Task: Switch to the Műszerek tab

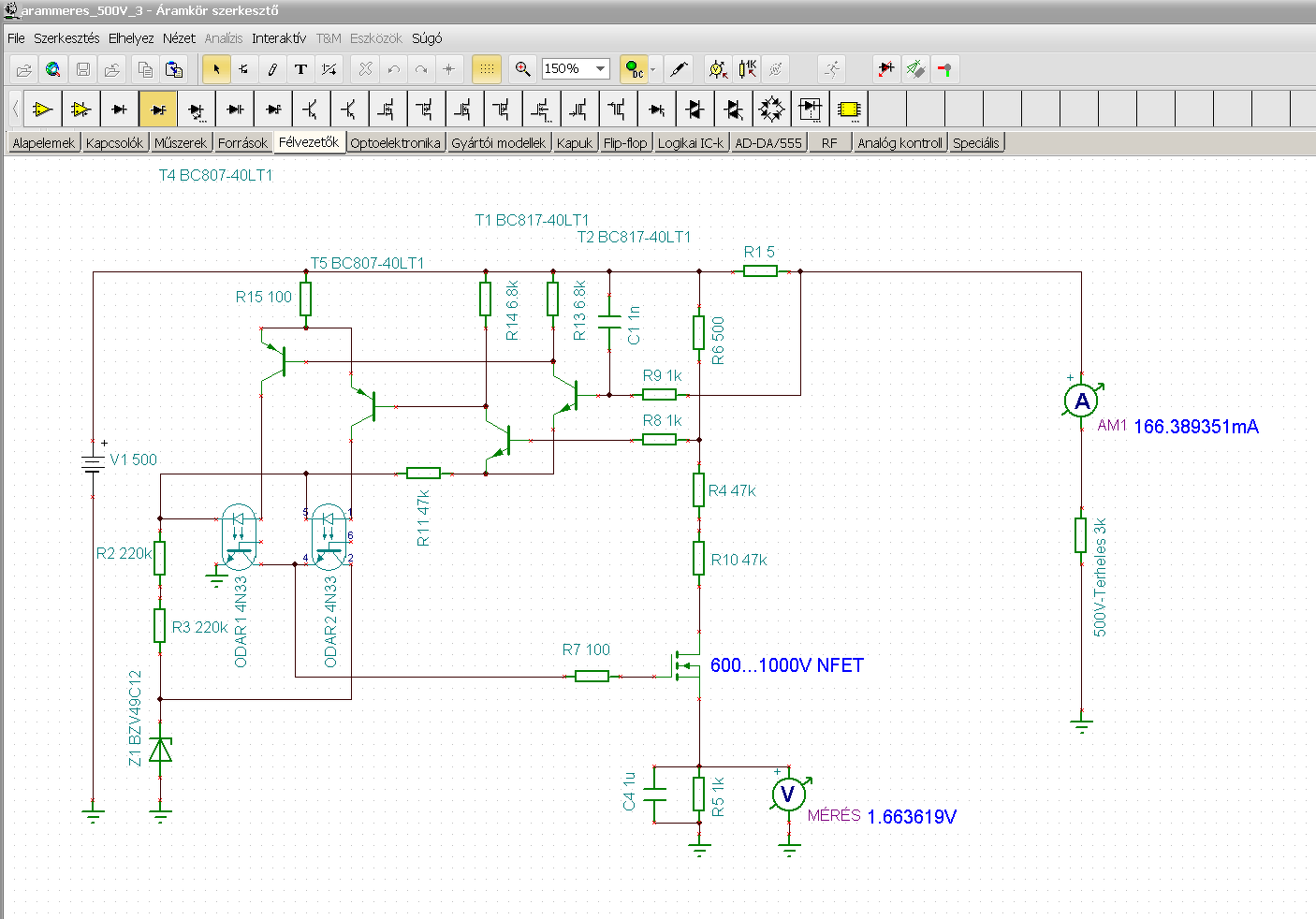Action: coord(181,143)
